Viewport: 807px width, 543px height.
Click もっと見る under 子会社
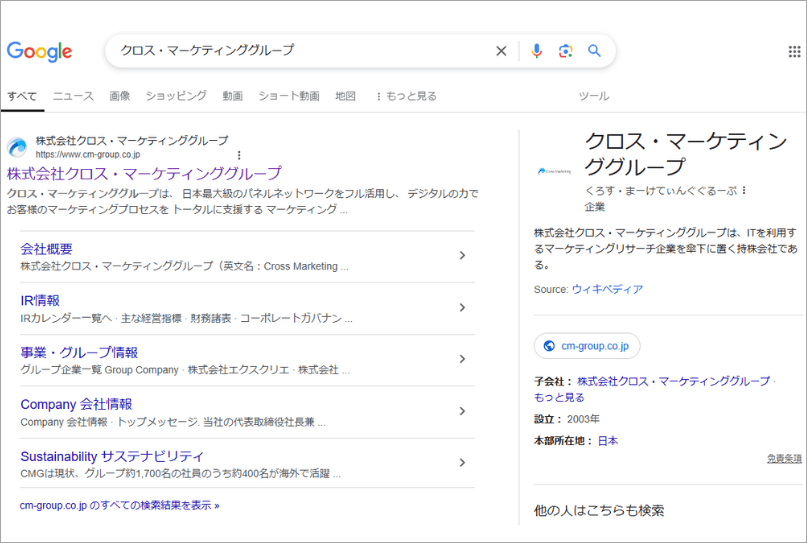(x=559, y=397)
